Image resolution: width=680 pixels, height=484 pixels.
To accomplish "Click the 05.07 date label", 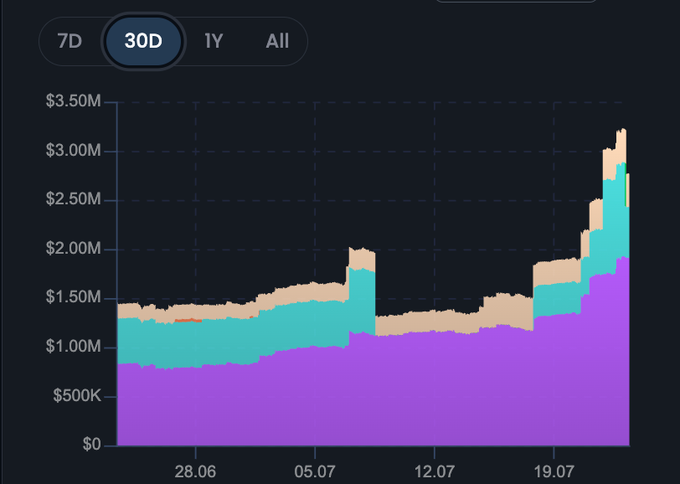I will click(x=315, y=471).
